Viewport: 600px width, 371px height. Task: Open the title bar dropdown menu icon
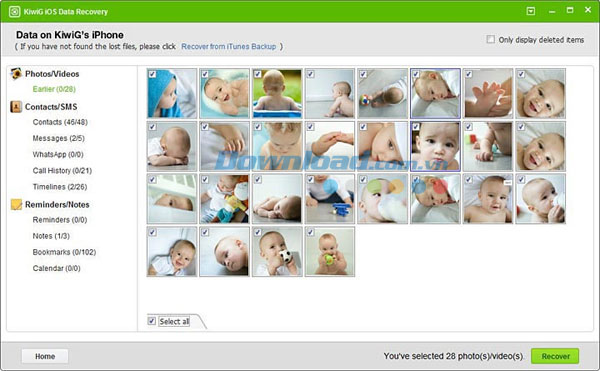(531, 11)
